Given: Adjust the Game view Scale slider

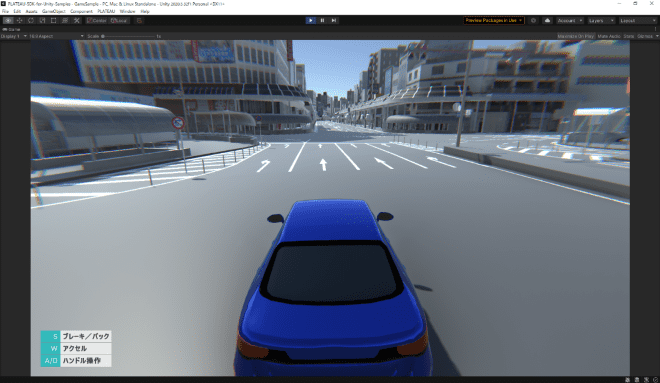Looking at the screenshot, I should (x=128, y=36).
